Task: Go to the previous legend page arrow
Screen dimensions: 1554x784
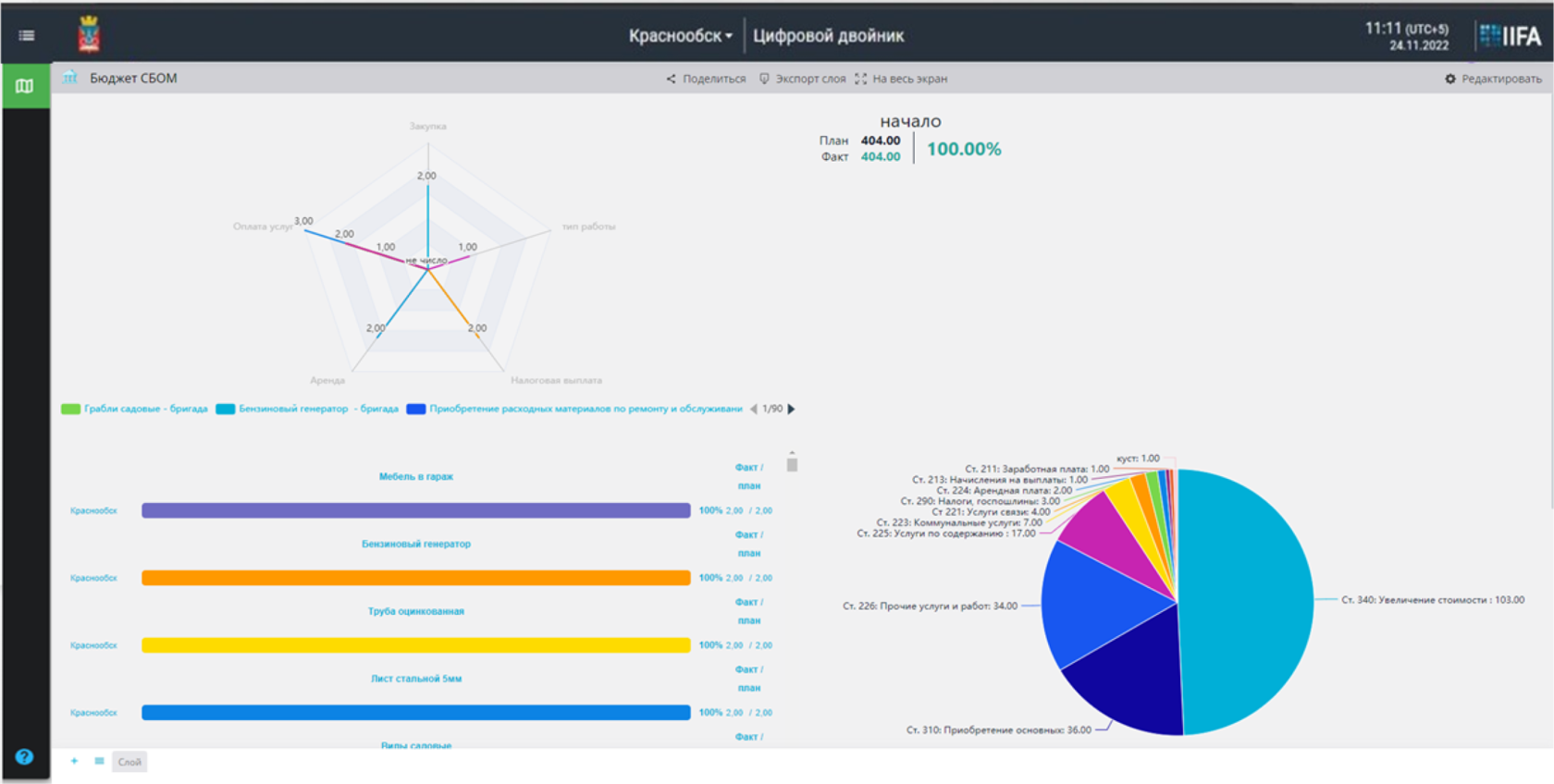Action: tap(753, 409)
